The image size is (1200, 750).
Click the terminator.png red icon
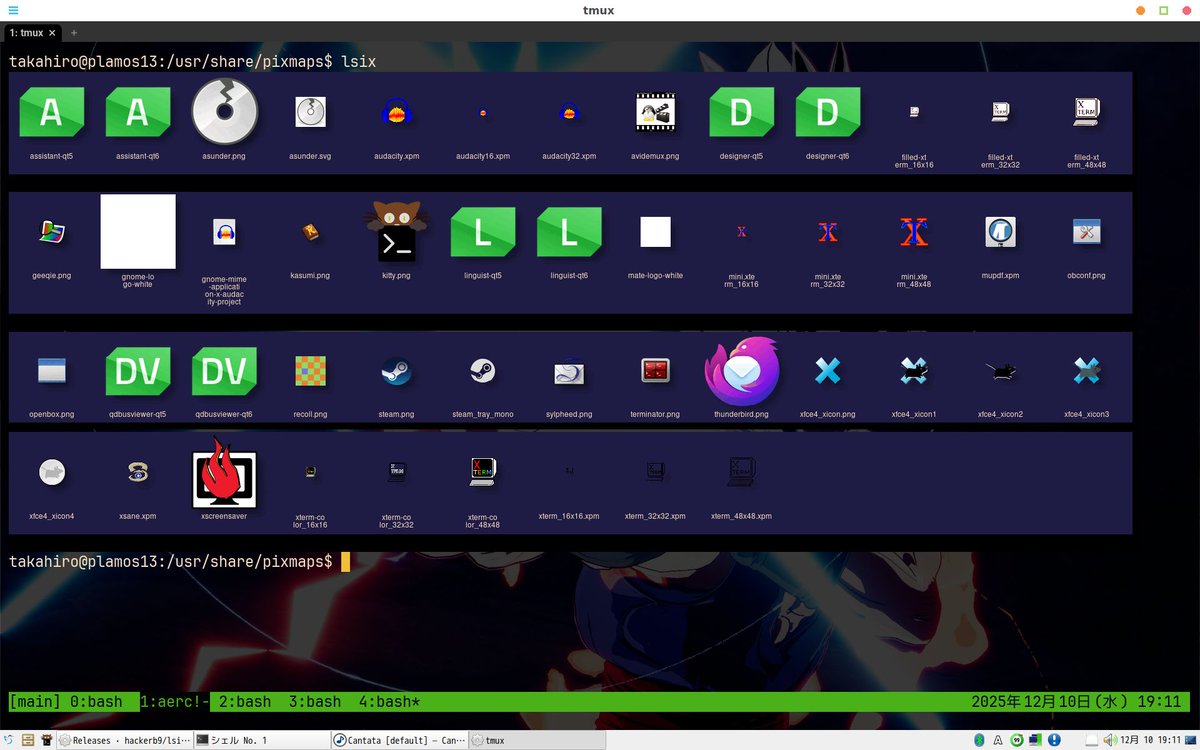tap(655, 371)
